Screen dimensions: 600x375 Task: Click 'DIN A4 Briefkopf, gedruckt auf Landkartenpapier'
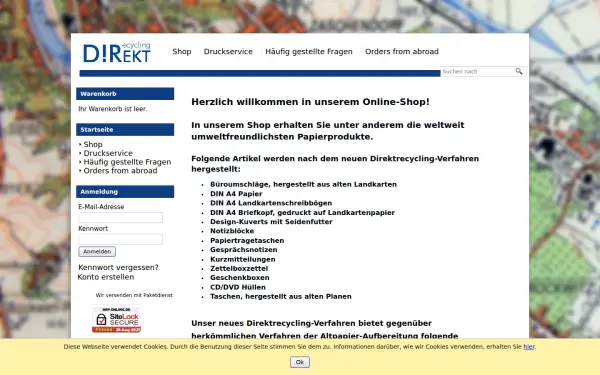[x=302, y=212]
